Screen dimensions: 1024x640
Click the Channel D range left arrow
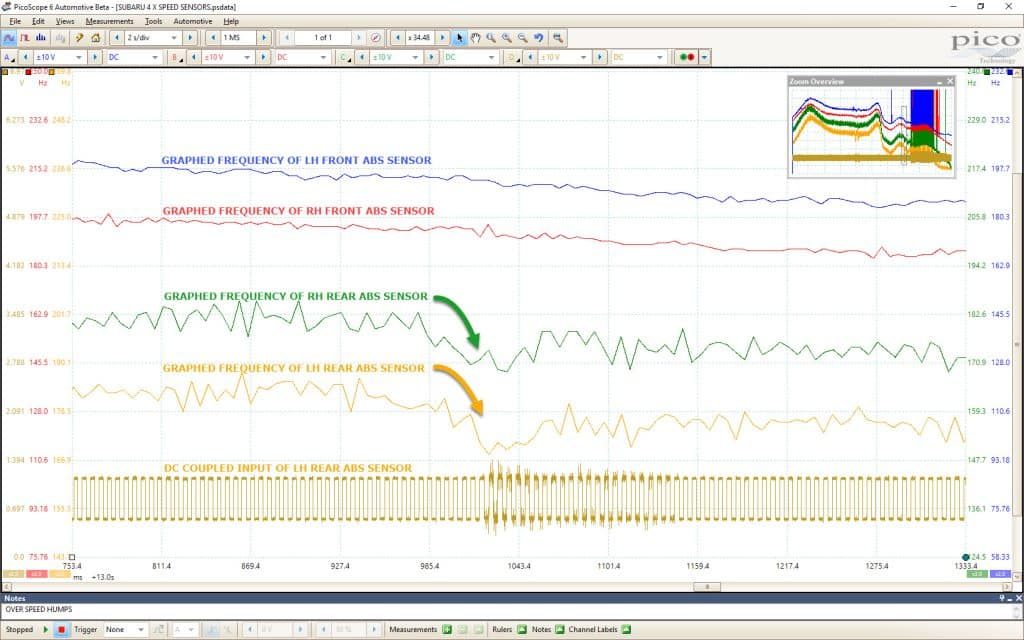[x=530, y=57]
